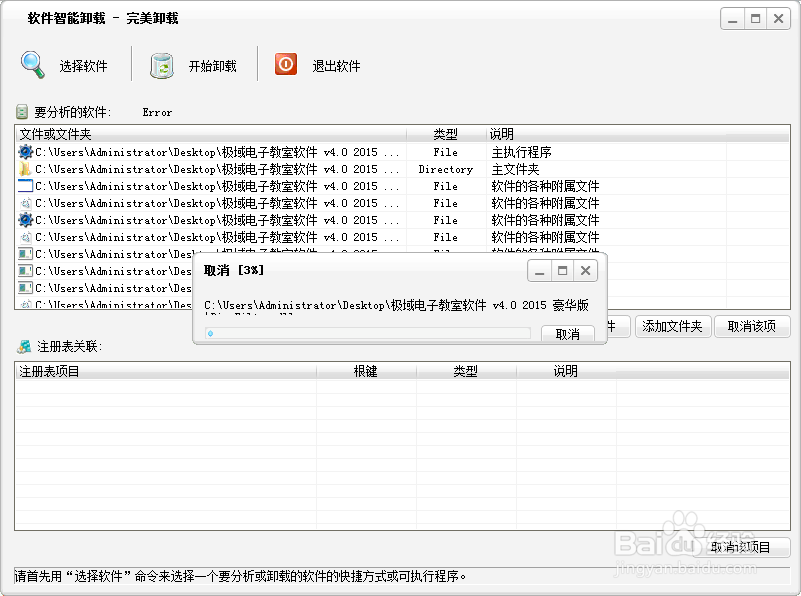
Task: Select the Directory type row 主文件夹
Action: point(403,169)
